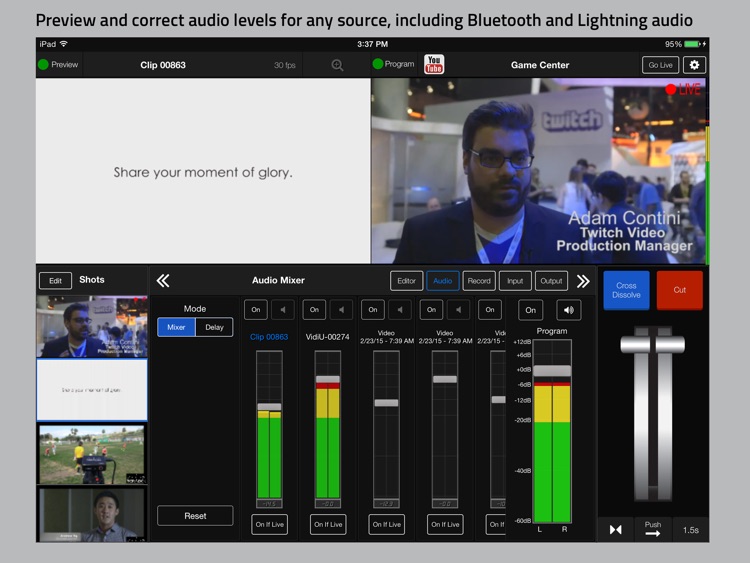Screen dimensions: 750x563
Task: Select soccer field shot thumbnail
Action: [x=92, y=455]
